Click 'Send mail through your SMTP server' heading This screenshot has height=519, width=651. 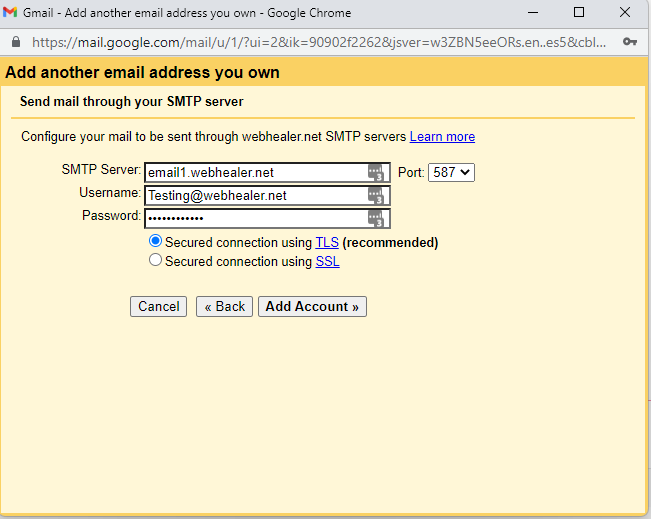132,102
